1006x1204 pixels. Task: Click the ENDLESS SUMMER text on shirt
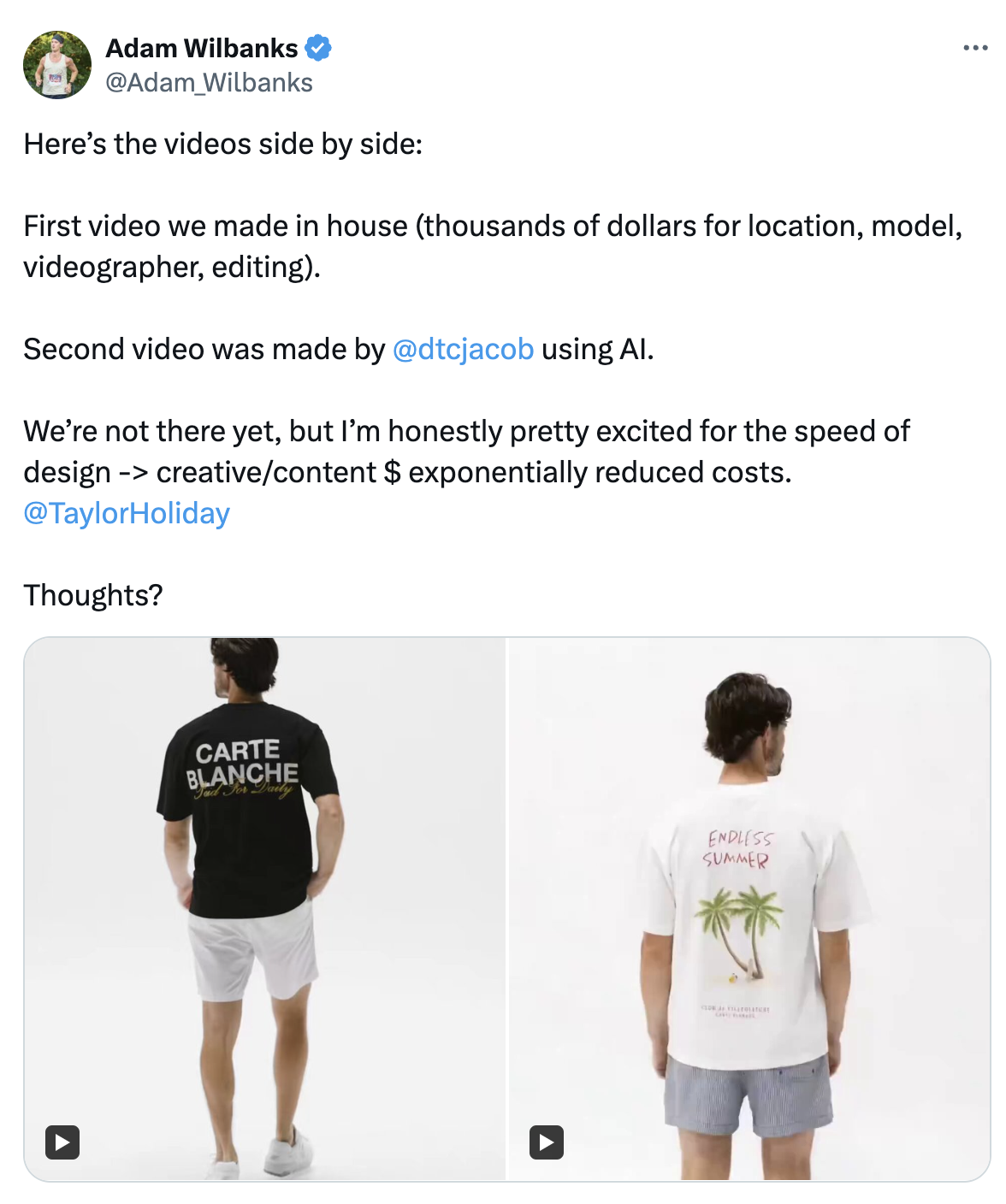point(737,848)
